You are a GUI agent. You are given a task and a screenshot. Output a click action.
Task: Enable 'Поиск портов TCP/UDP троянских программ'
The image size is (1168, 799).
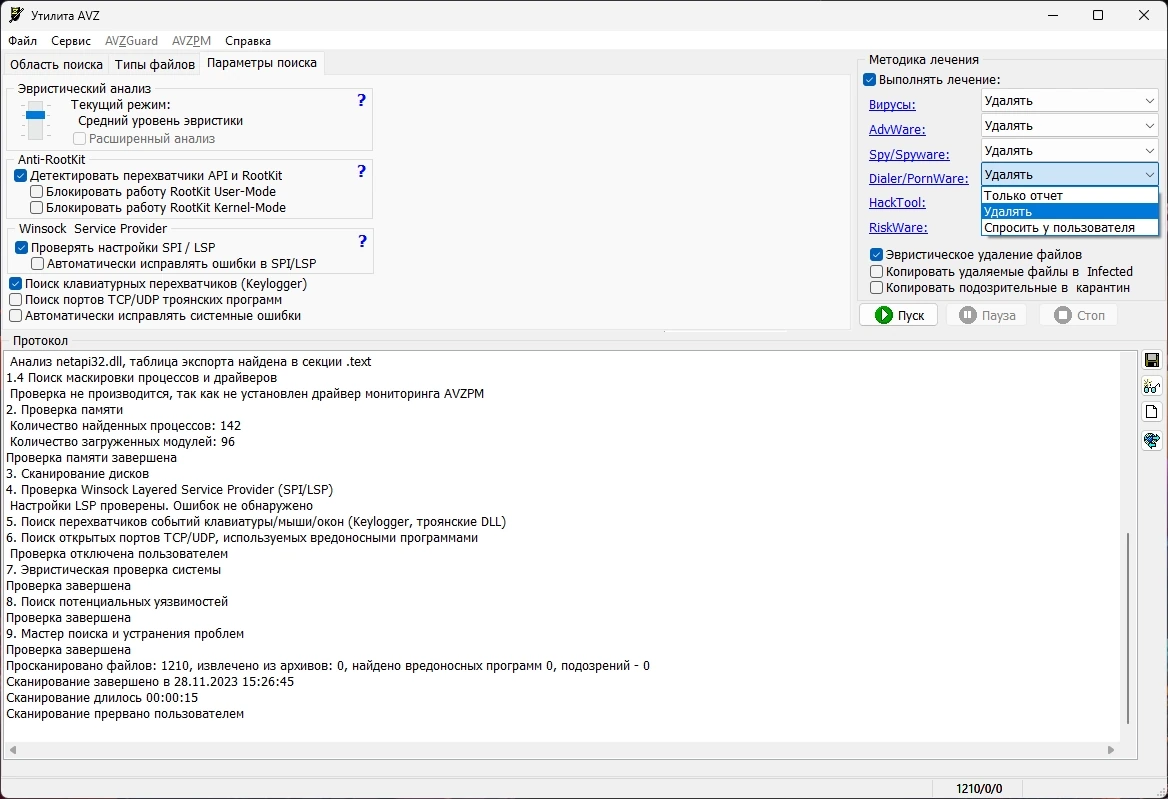pyautogui.click(x=16, y=299)
